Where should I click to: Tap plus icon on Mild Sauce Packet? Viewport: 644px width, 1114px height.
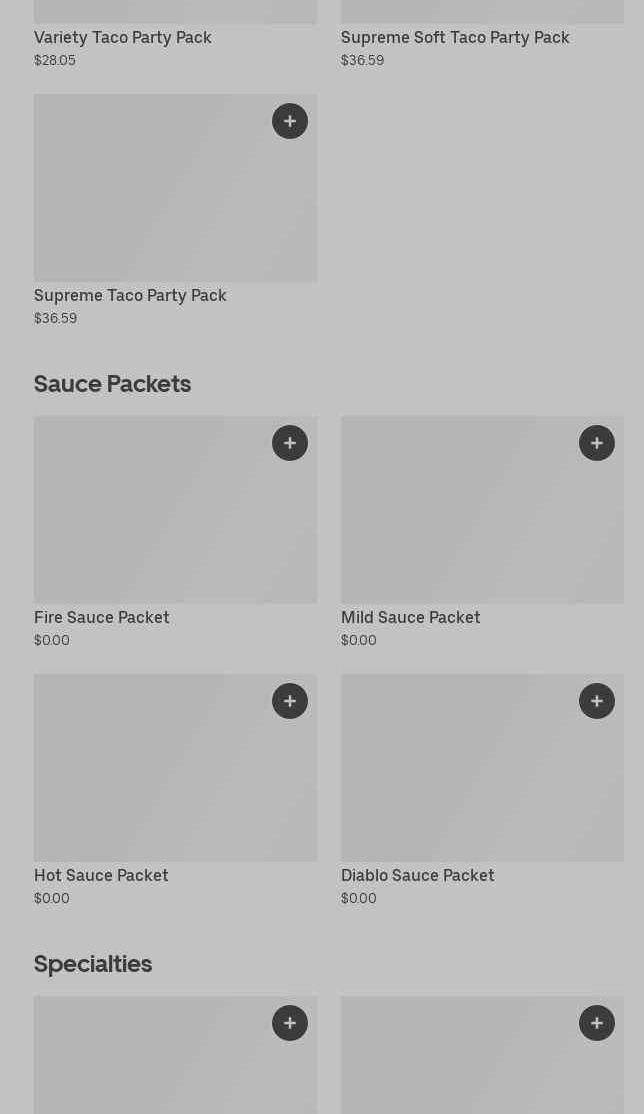[x=597, y=443]
